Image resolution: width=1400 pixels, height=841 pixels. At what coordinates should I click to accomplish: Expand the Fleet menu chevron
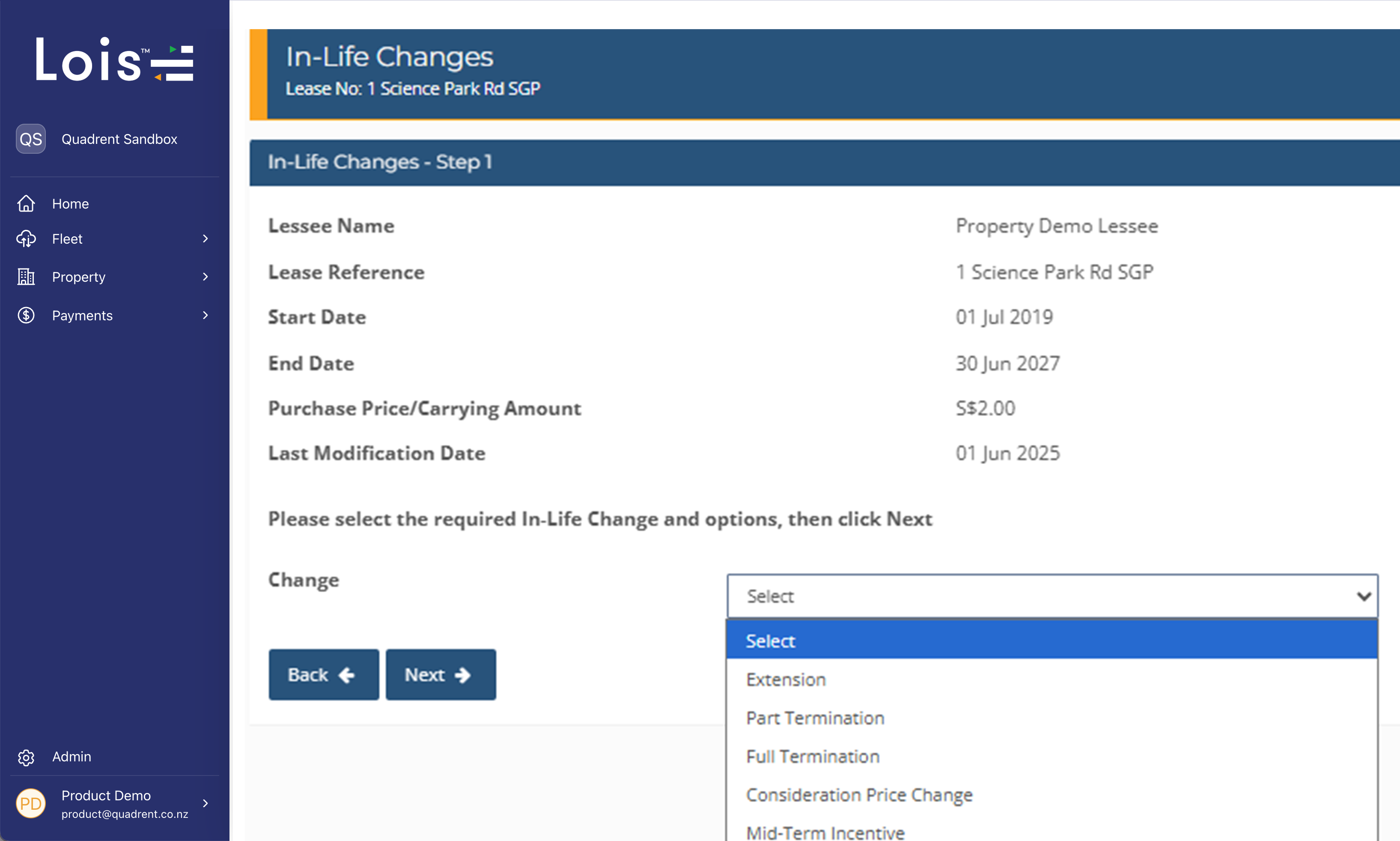coord(205,239)
